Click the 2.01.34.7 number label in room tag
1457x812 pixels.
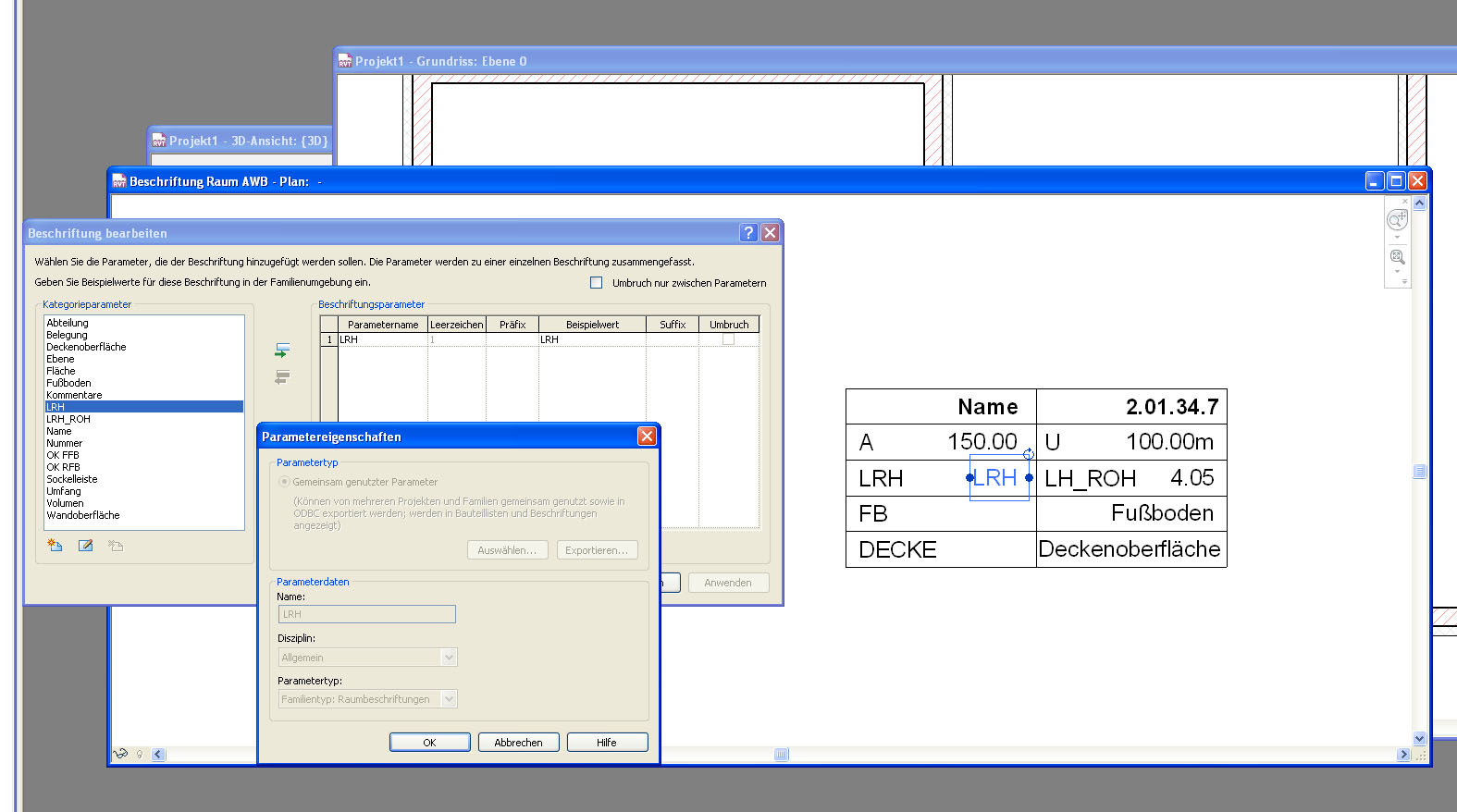[1172, 407]
